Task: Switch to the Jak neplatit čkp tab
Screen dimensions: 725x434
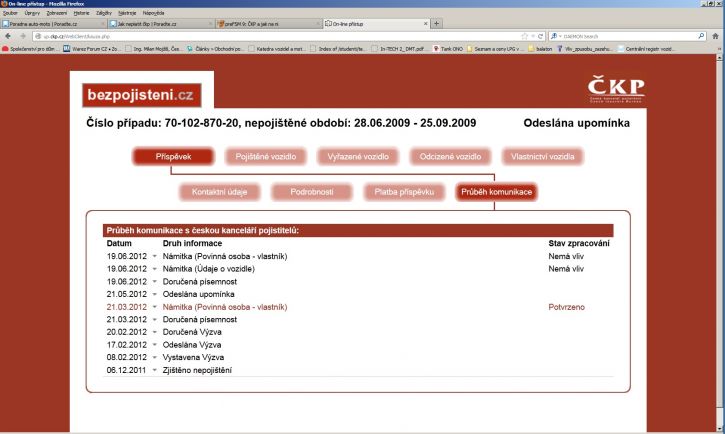Action: [x=161, y=24]
